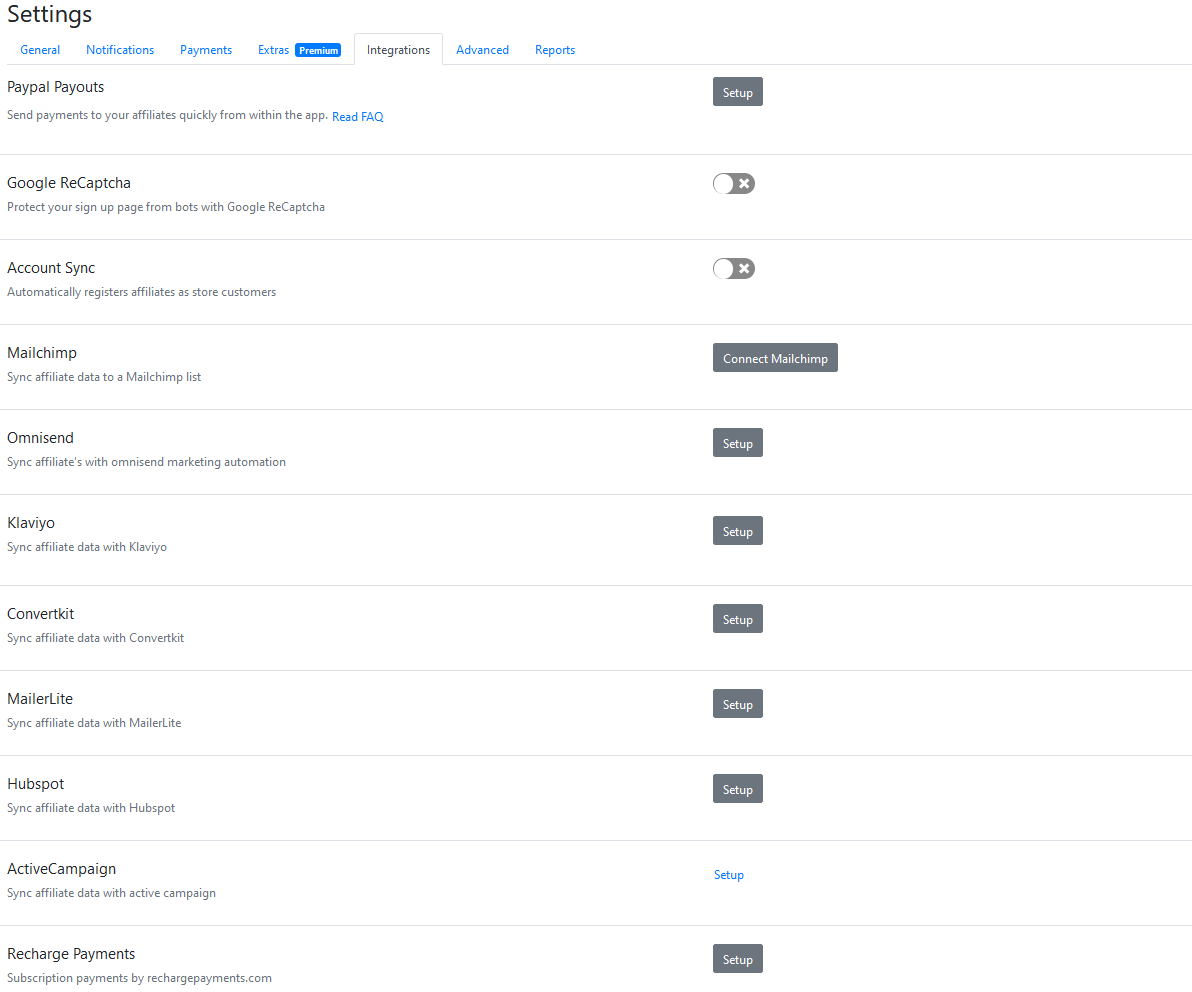
Task: Click Setup for Paypal Payouts
Action: [x=737, y=92]
